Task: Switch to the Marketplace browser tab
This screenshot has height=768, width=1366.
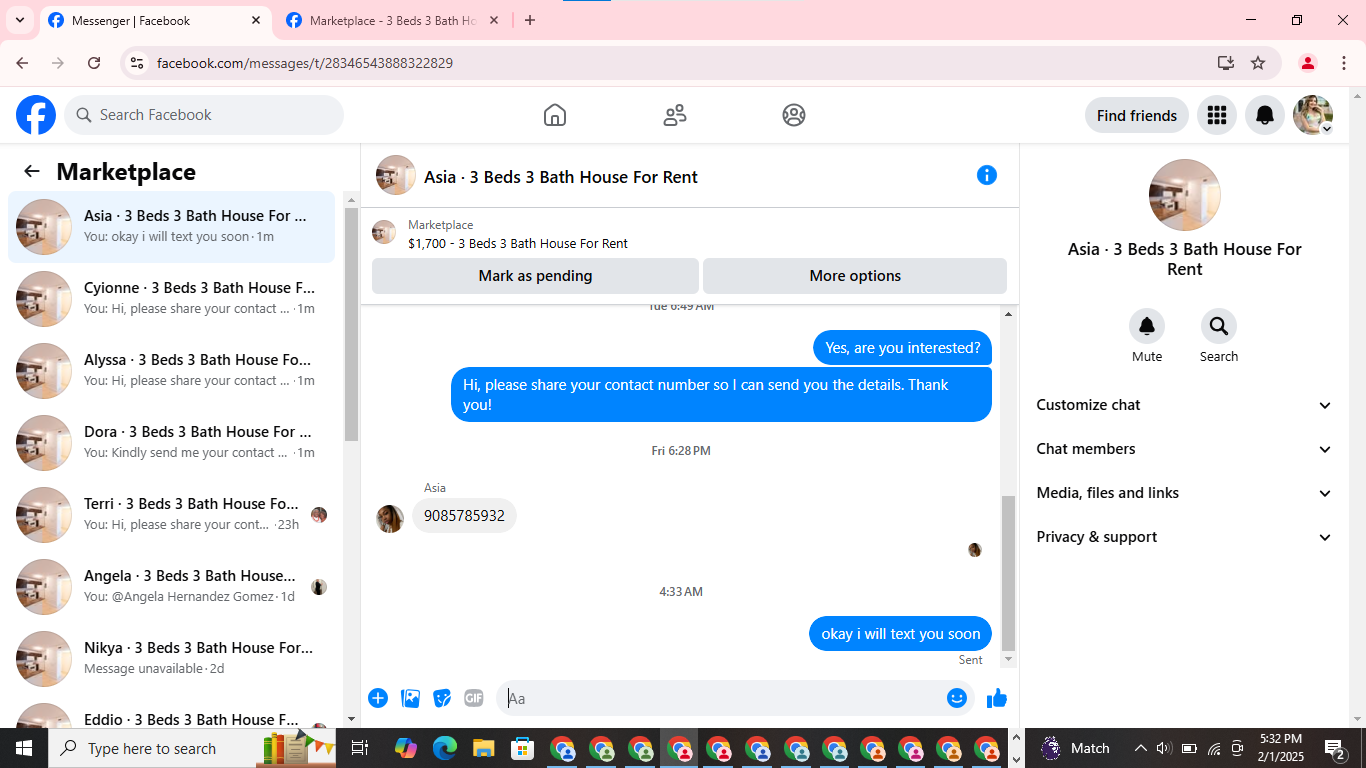Action: 394,20
